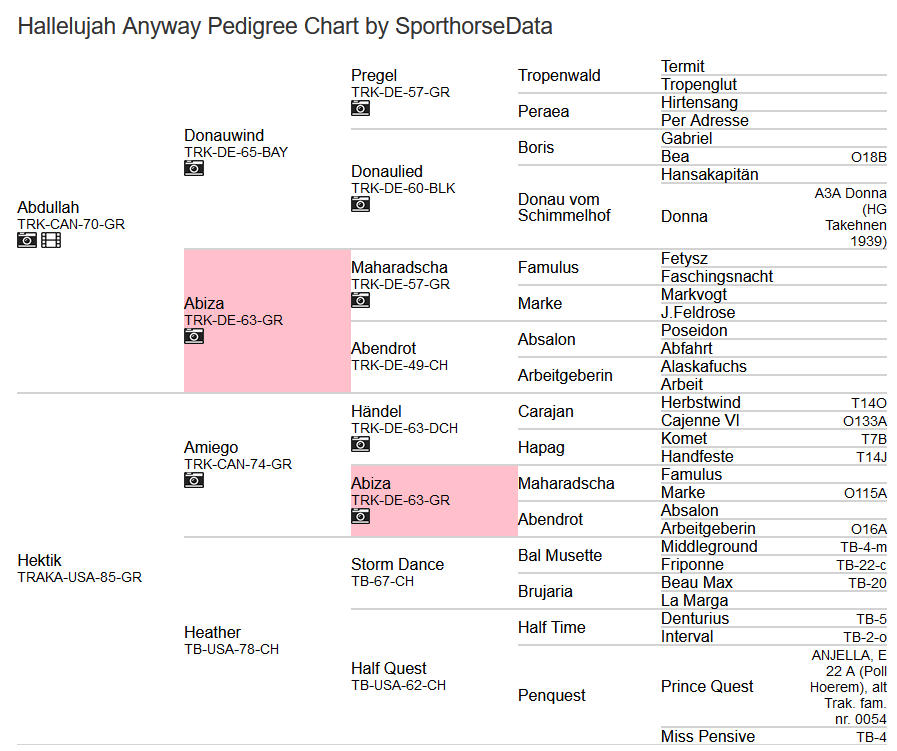Open Maharadscha TRK-DE-57-GR camera icon
Screen dimensions: 897x751
coord(361,300)
